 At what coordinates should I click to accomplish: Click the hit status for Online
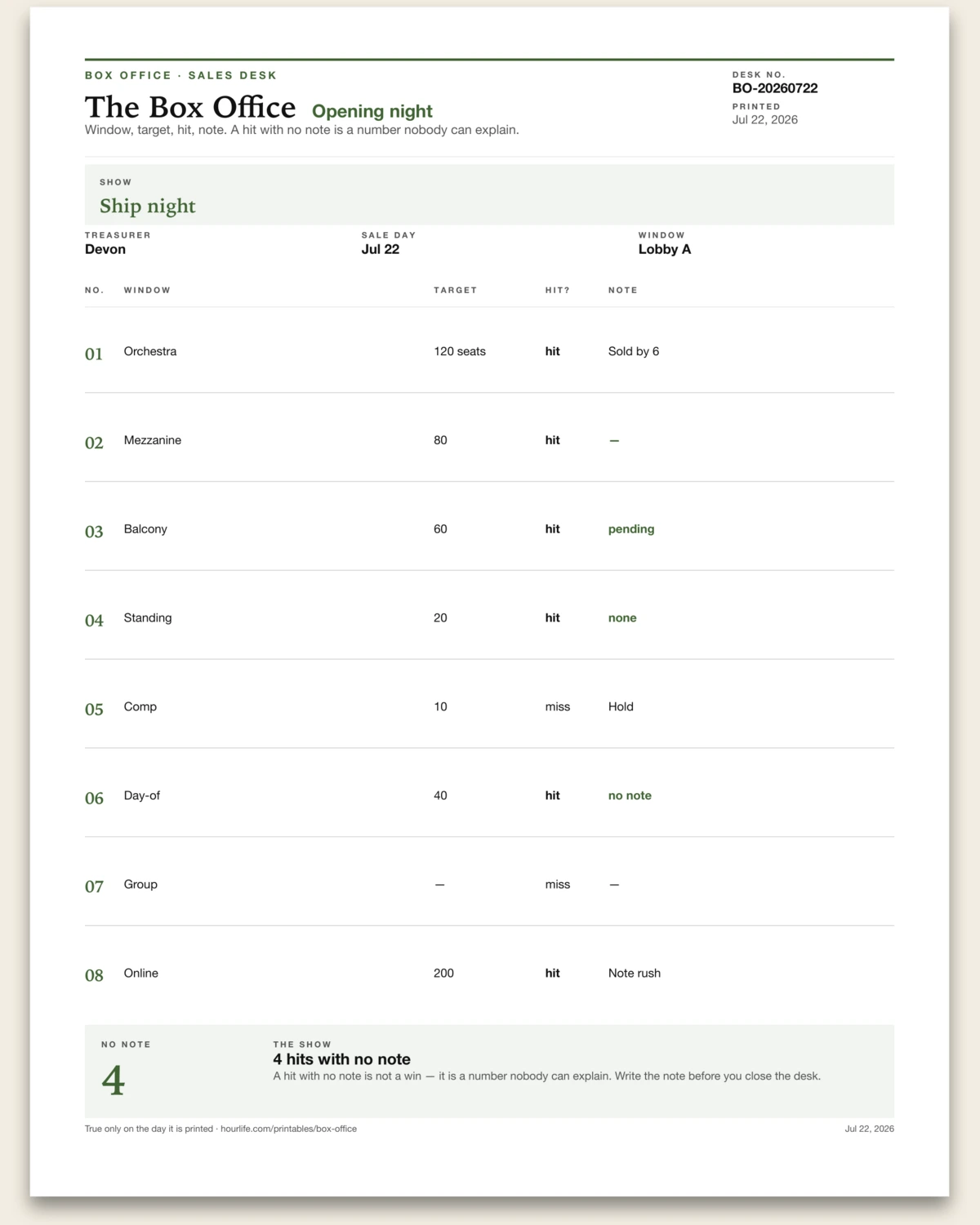553,973
